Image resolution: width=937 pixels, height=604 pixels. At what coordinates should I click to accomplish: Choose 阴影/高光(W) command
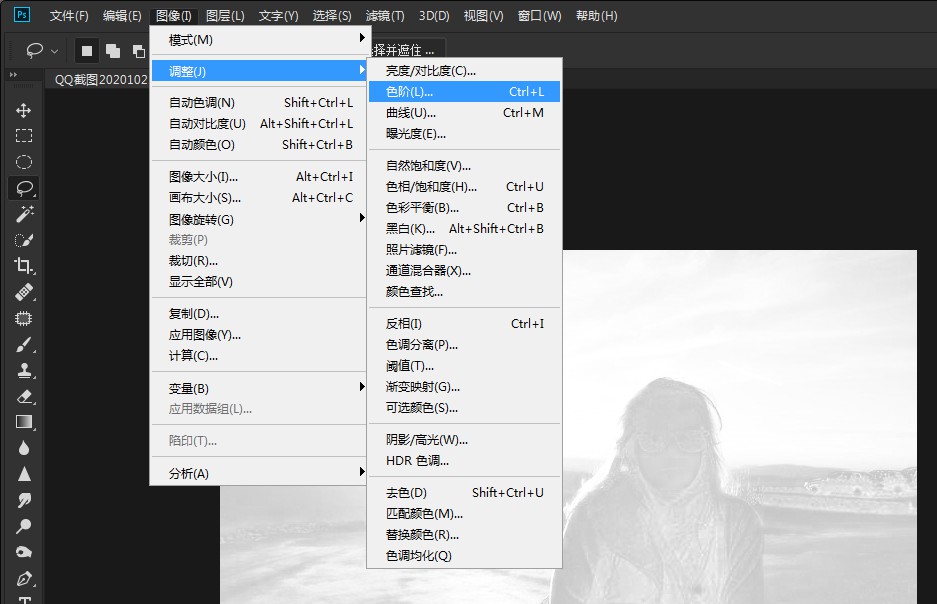coord(464,440)
